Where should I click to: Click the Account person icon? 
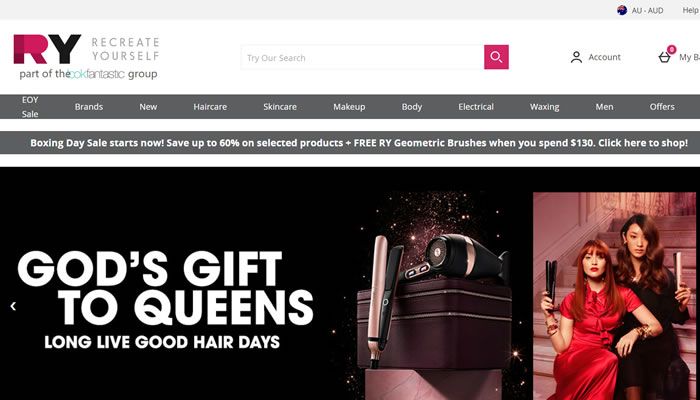tap(576, 57)
